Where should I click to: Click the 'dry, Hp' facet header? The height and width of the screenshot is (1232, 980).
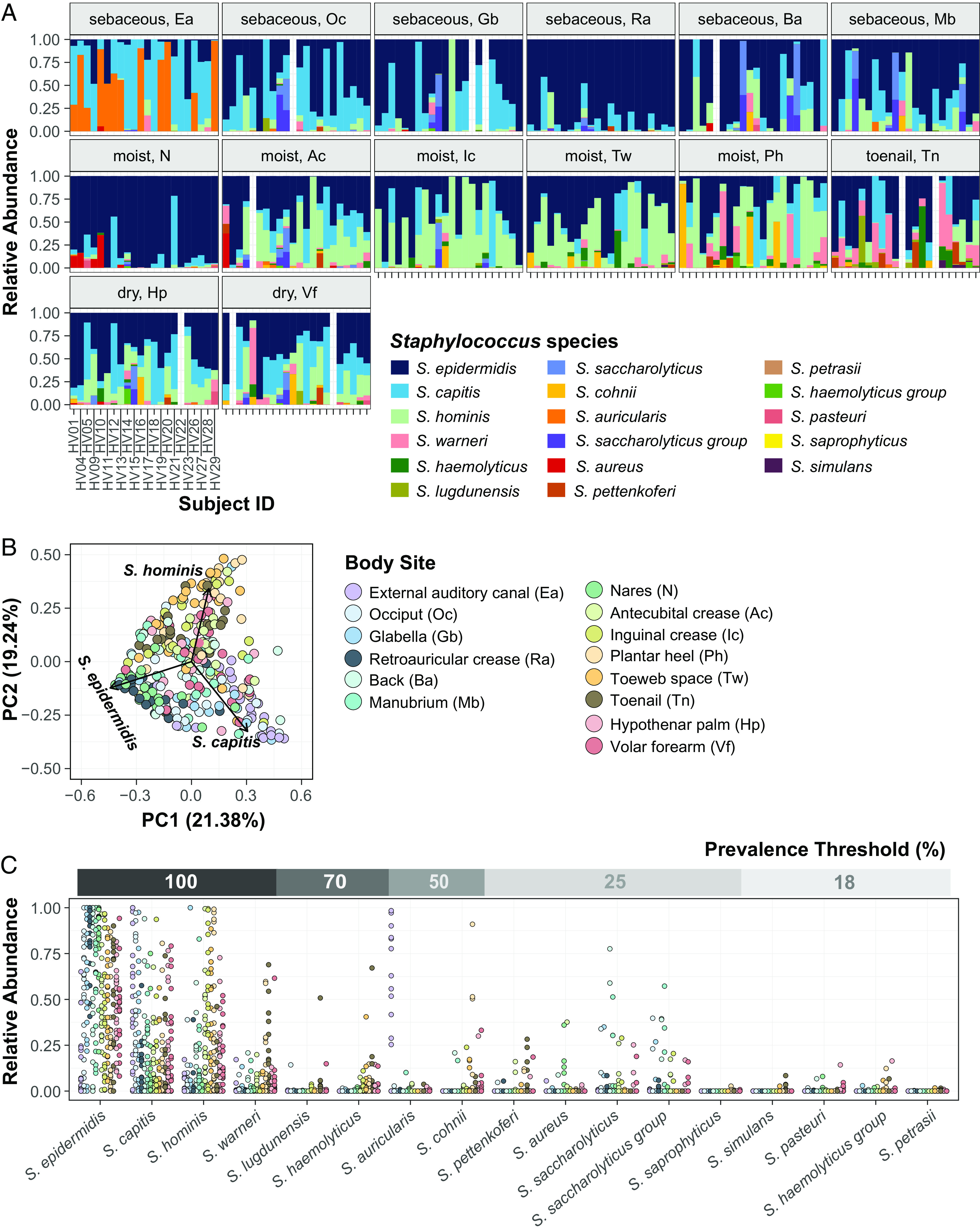[144, 293]
